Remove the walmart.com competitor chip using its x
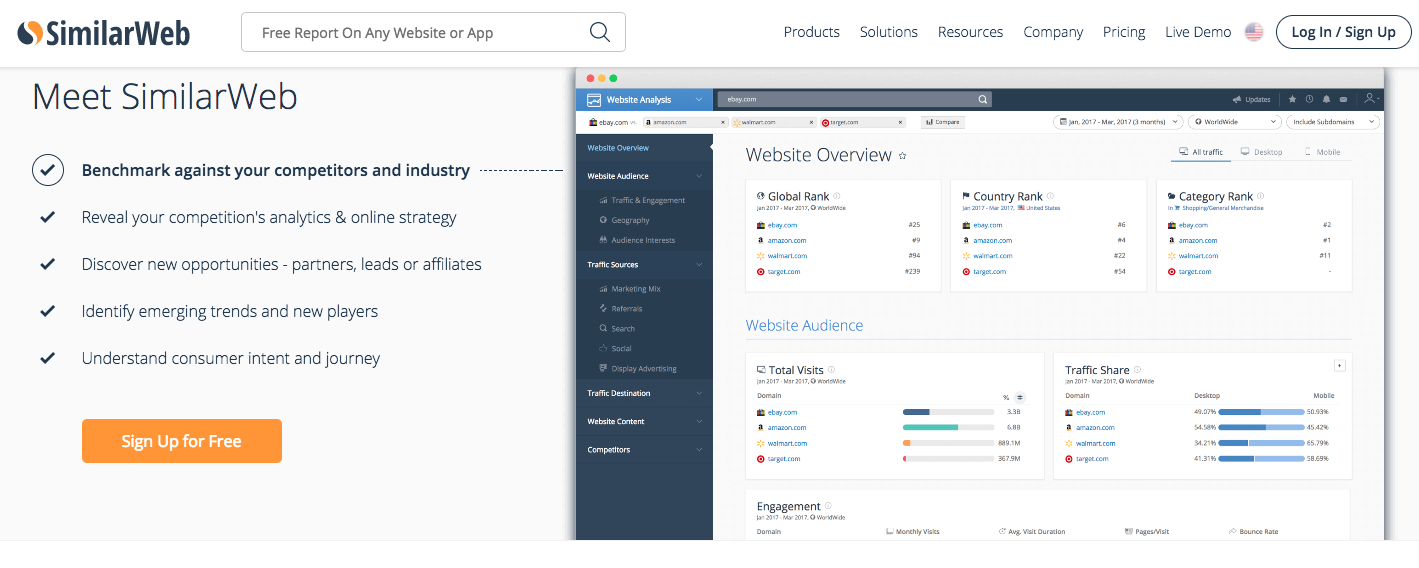 click(x=811, y=122)
